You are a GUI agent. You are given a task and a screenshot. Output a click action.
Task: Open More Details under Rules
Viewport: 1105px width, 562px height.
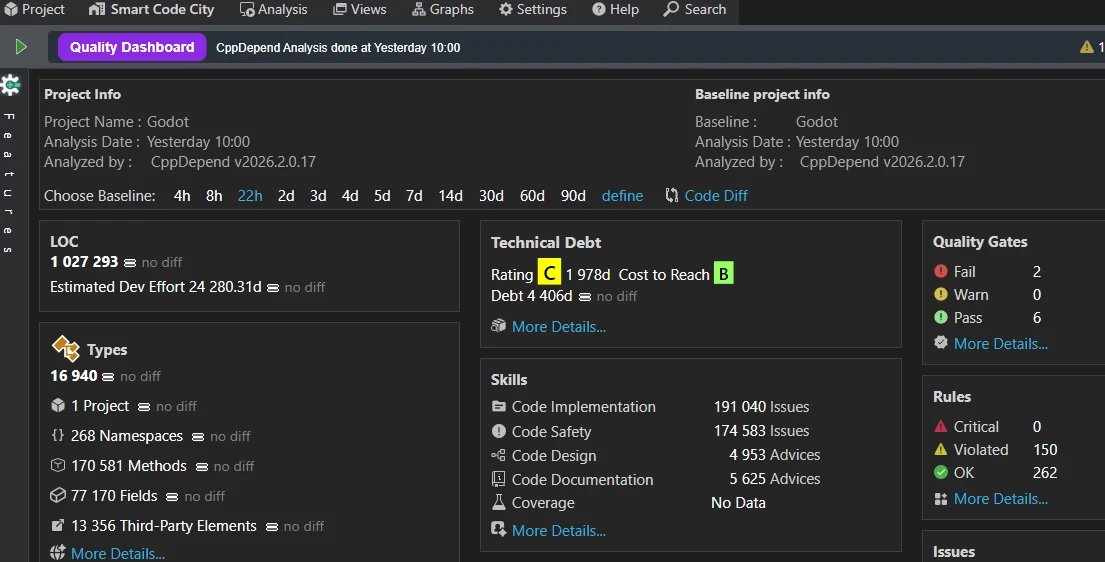coord(1001,499)
